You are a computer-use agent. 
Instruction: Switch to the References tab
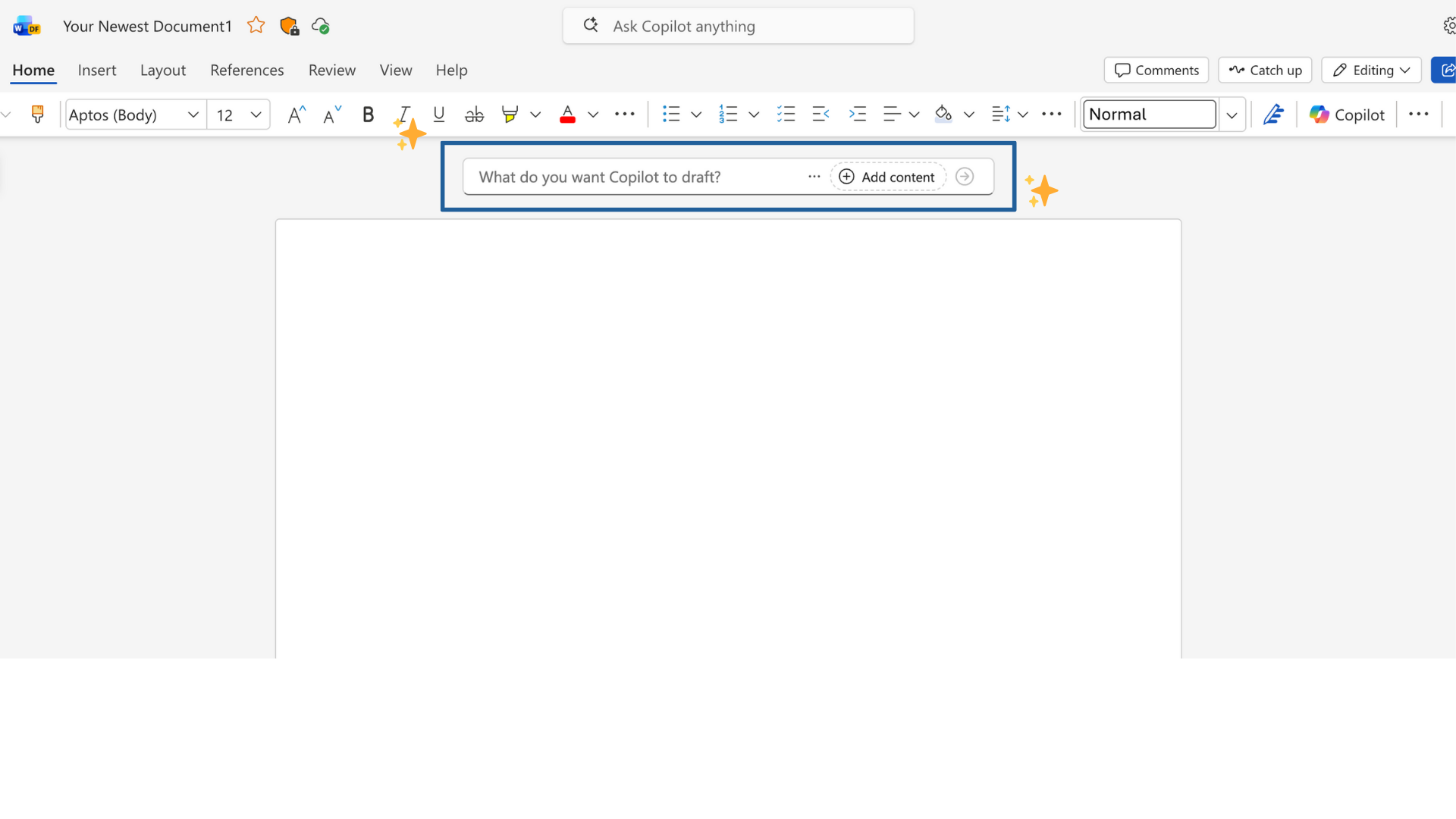246,70
